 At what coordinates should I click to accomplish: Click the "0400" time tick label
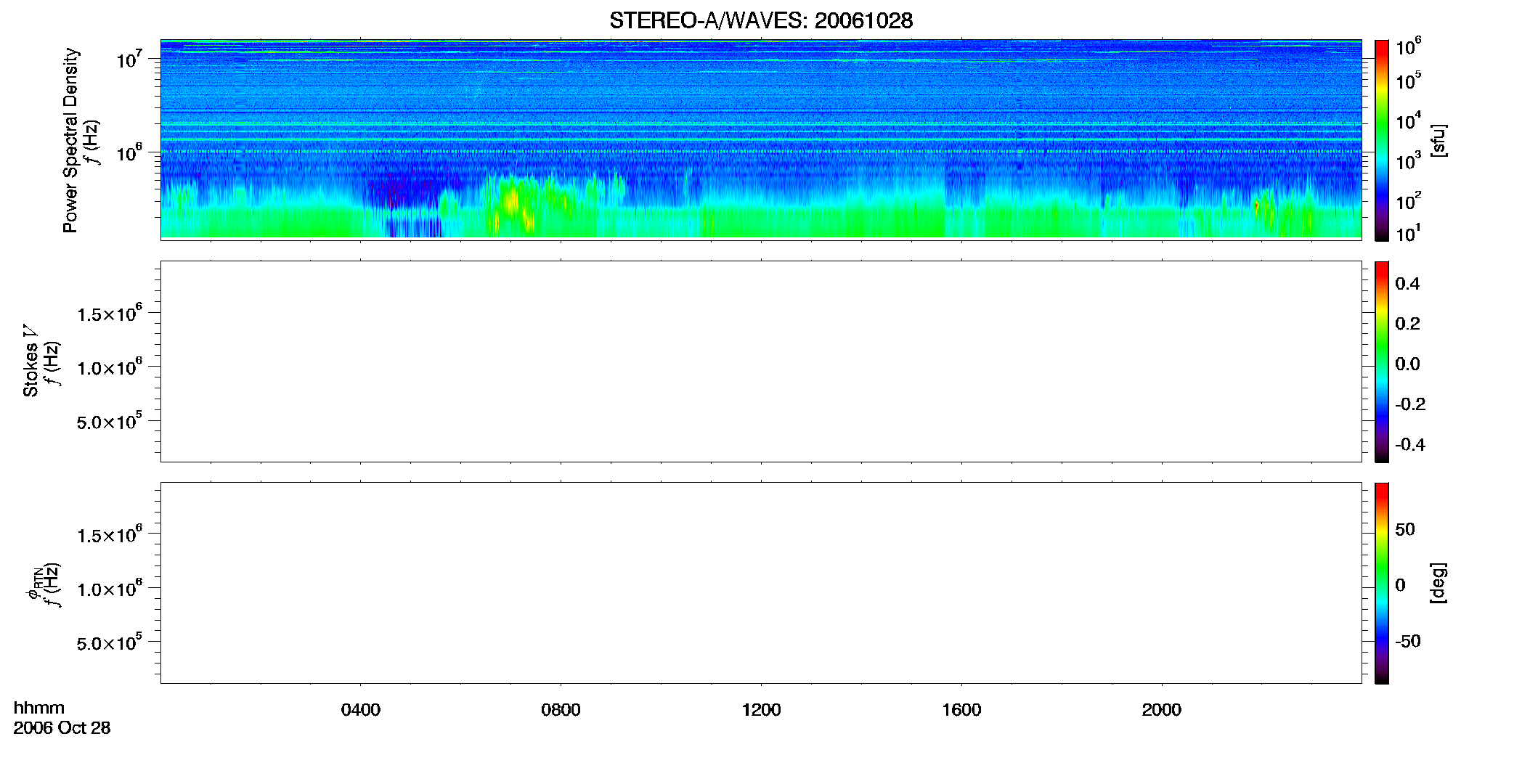[361, 710]
